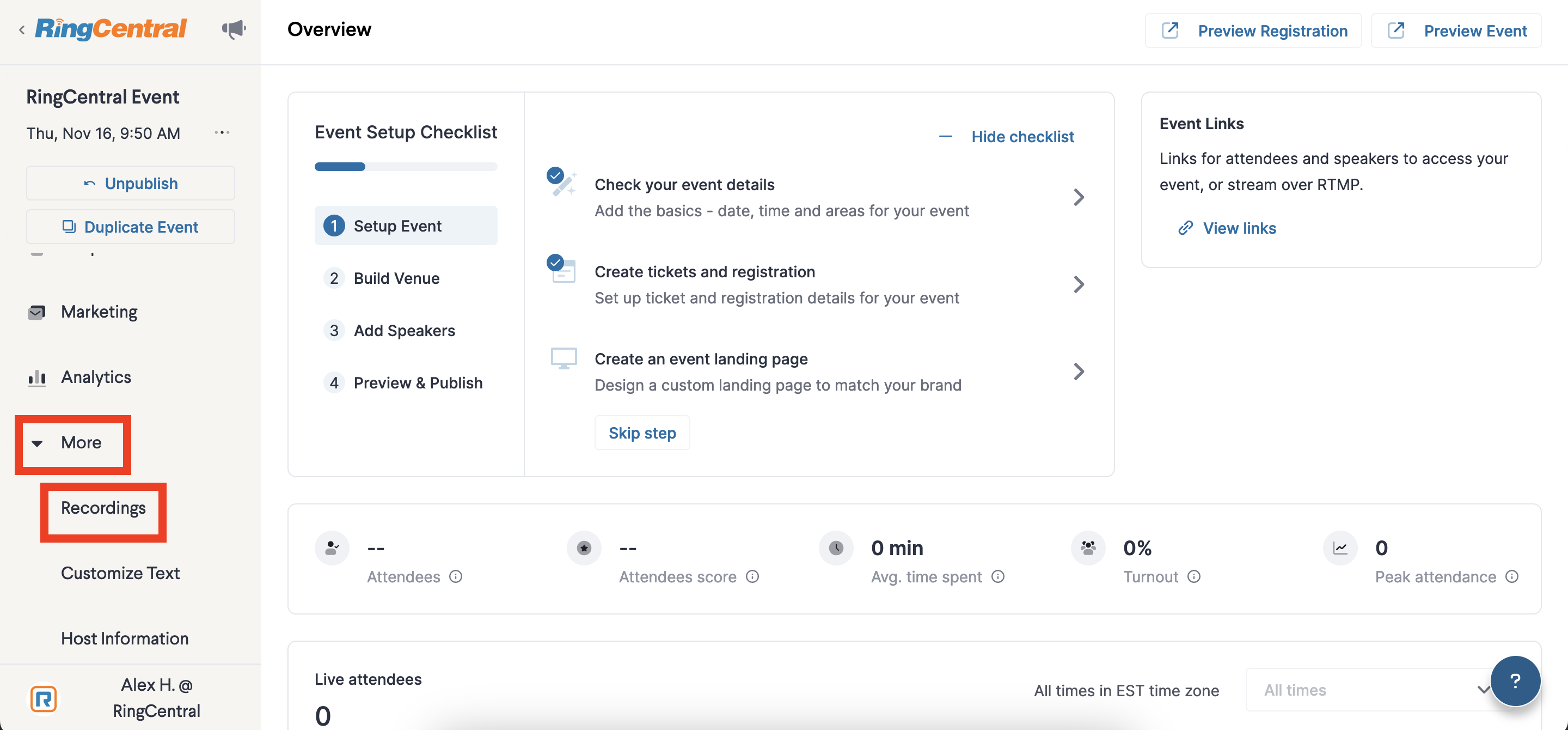The height and width of the screenshot is (730, 1568).
Task: Click Duplicate Event button
Action: click(130, 227)
